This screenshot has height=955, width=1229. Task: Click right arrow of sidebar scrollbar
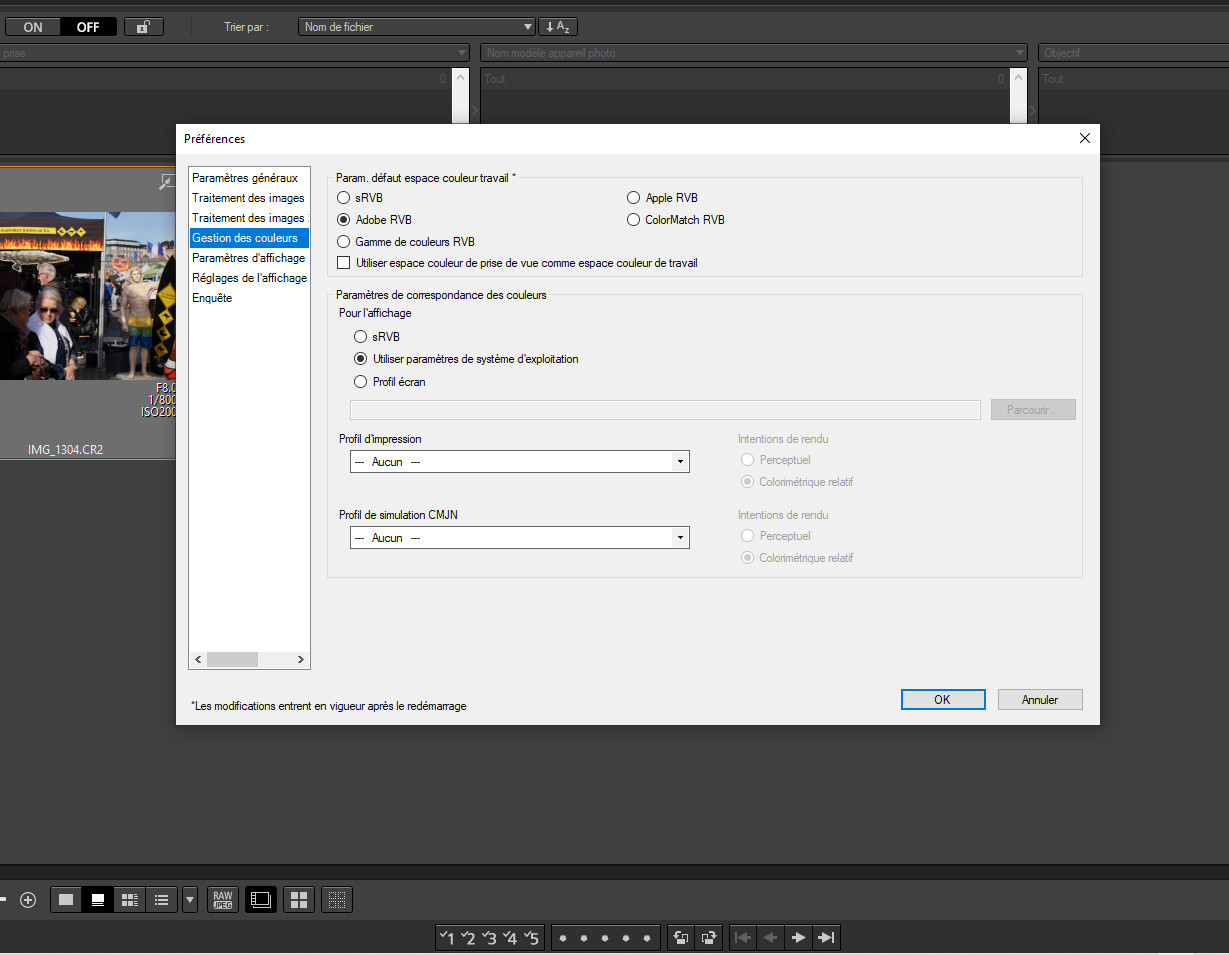click(301, 660)
